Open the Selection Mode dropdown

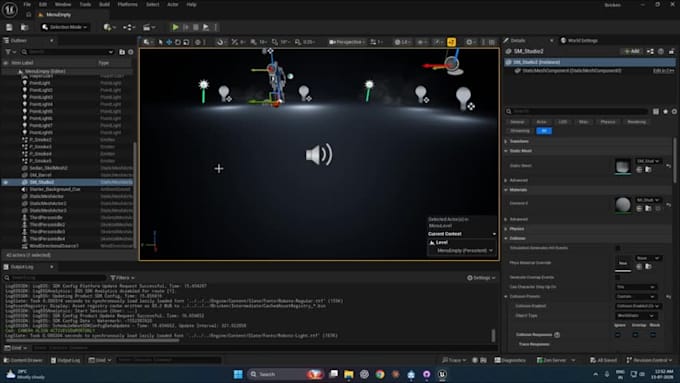(65, 27)
